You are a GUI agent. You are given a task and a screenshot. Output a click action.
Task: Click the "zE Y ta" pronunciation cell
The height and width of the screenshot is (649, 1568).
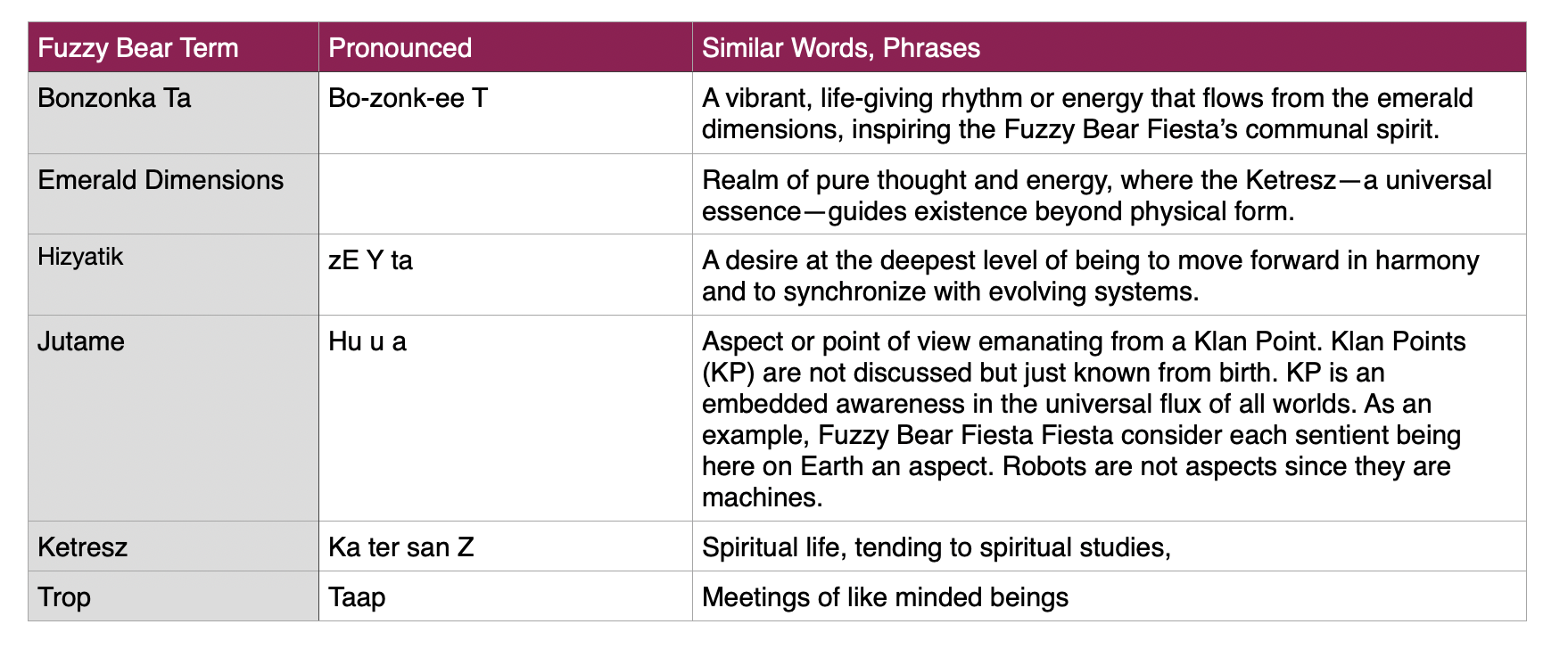coord(370,260)
